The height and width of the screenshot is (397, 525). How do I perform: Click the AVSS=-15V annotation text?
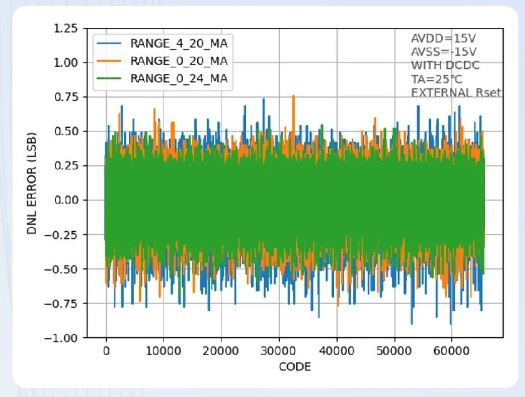click(x=444, y=52)
